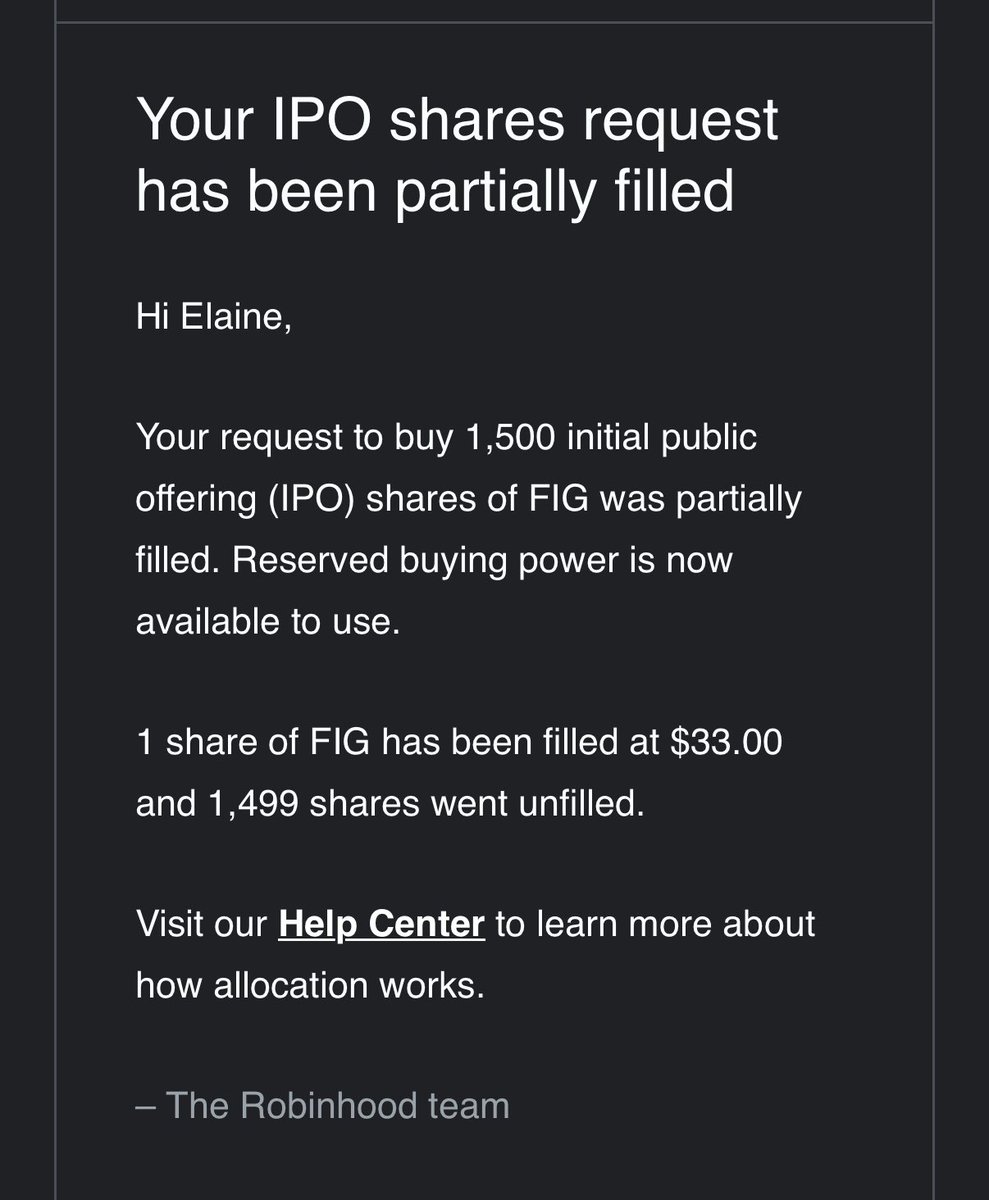This screenshot has width=989, height=1200.
Task: Click the 'available to use.' text
Action: point(268,621)
